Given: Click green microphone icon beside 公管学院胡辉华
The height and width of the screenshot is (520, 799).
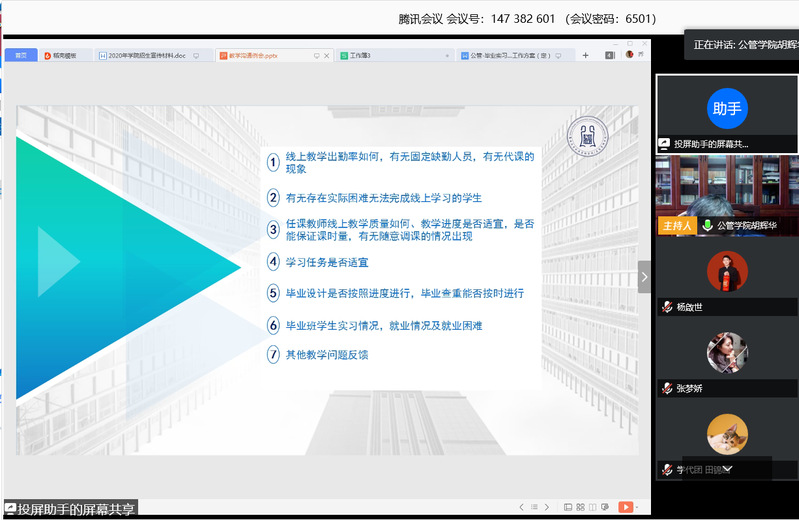Looking at the screenshot, I should click(707, 226).
